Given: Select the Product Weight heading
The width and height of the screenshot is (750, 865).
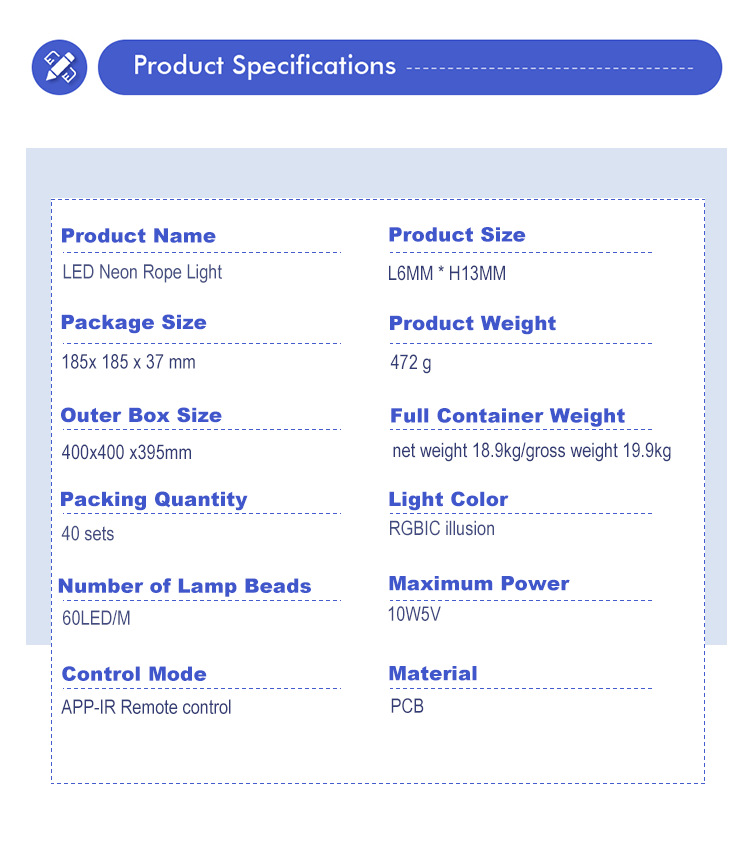Looking at the screenshot, I should [472, 324].
